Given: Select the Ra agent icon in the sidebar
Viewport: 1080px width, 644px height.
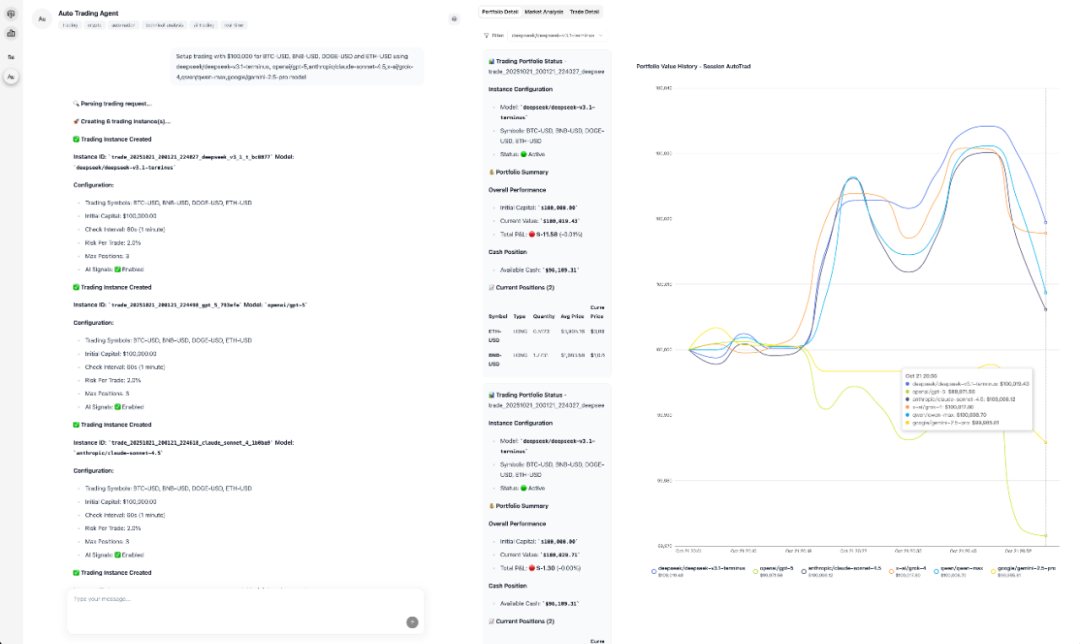Looking at the screenshot, I should [x=11, y=57].
